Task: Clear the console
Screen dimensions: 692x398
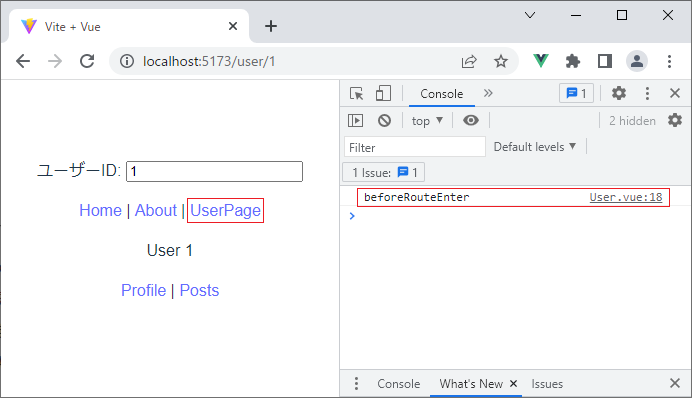Action: tap(384, 120)
